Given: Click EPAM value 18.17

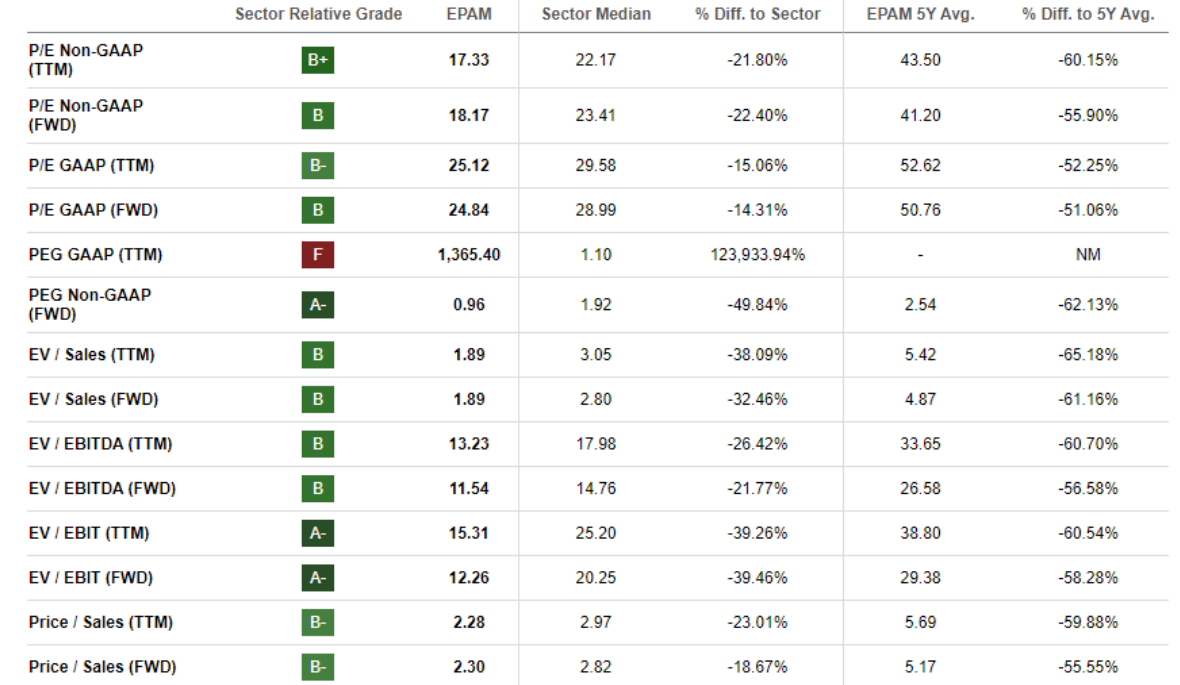Looking at the screenshot, I should click(469, 116).
